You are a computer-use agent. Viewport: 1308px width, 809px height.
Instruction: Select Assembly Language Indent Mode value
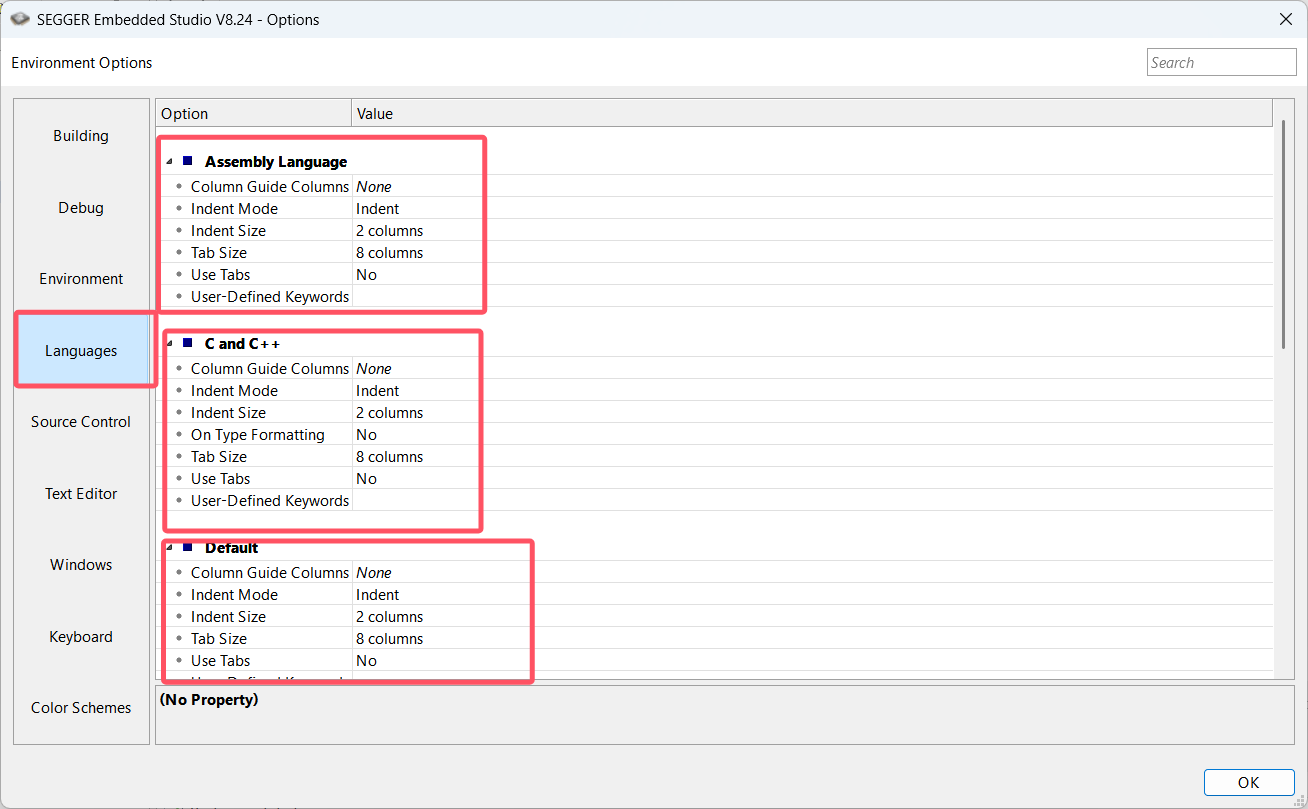[x=812, y=209]
